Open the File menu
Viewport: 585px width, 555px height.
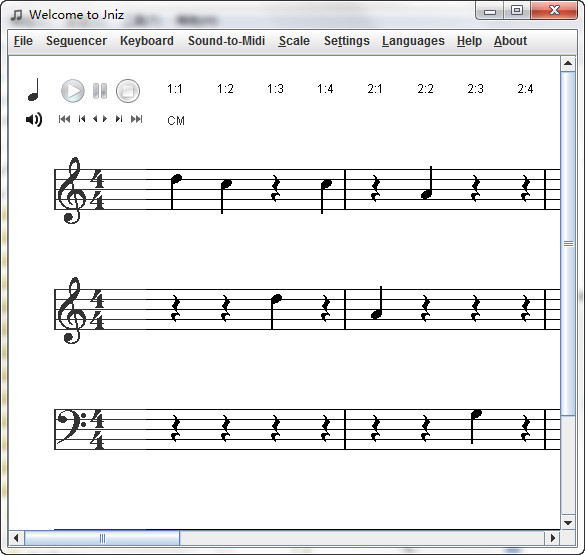[23, 41]
